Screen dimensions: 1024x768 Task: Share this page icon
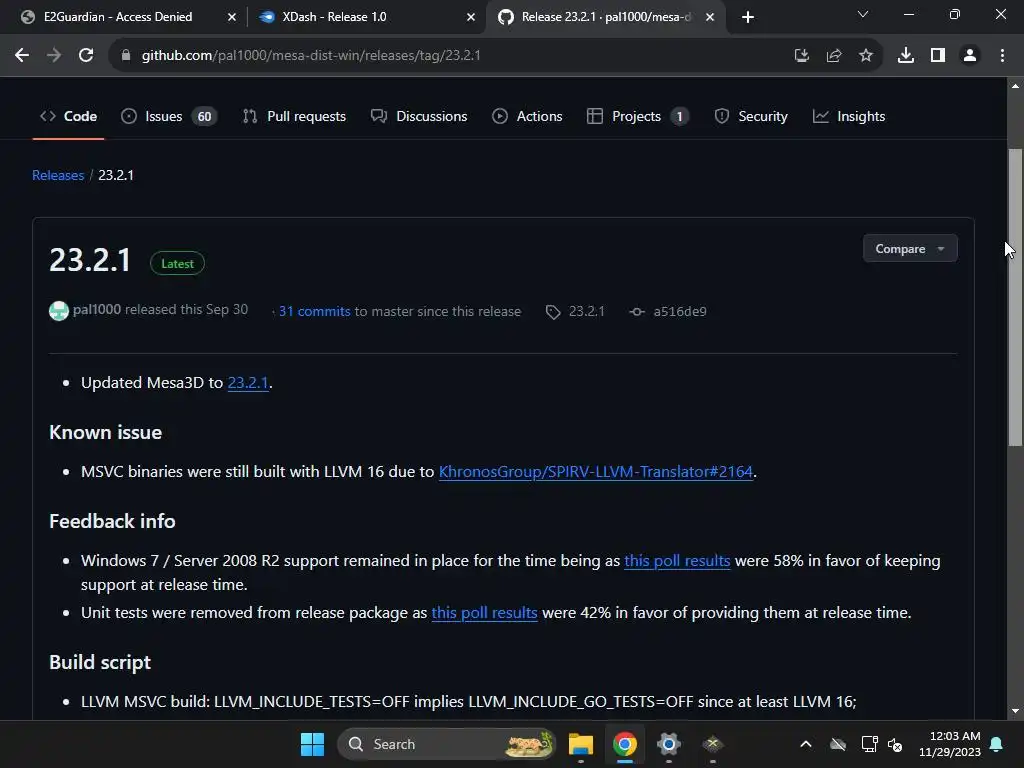click(834, 56)
